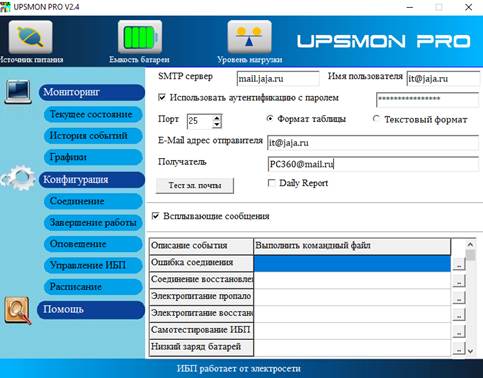Image resolution: width=483 pixels, height=378 pixels.
Task: Click the events table scrollbar thumb
Action: tap(470, 255)
